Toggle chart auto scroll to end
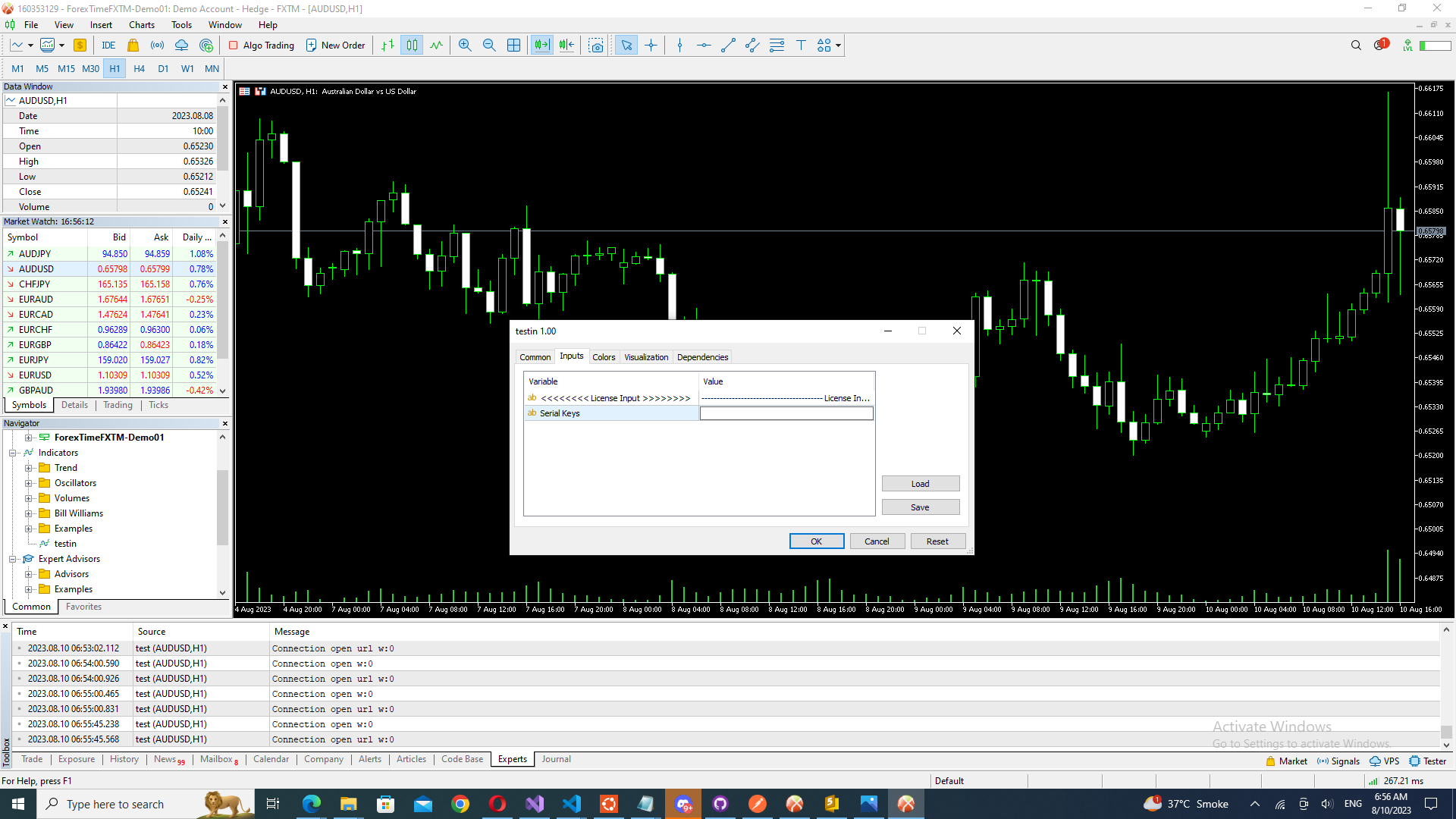This screenshot has width=1456, height=819. pyautogui.click(x=541, y=45)
